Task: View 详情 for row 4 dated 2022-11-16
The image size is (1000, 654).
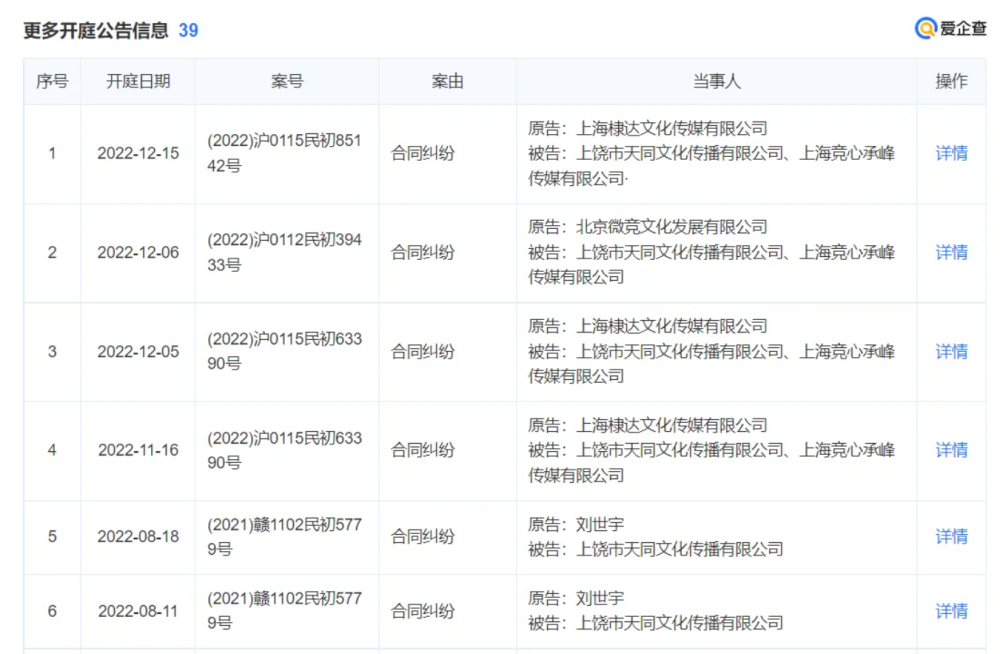Action: click(x=951, y=450)
